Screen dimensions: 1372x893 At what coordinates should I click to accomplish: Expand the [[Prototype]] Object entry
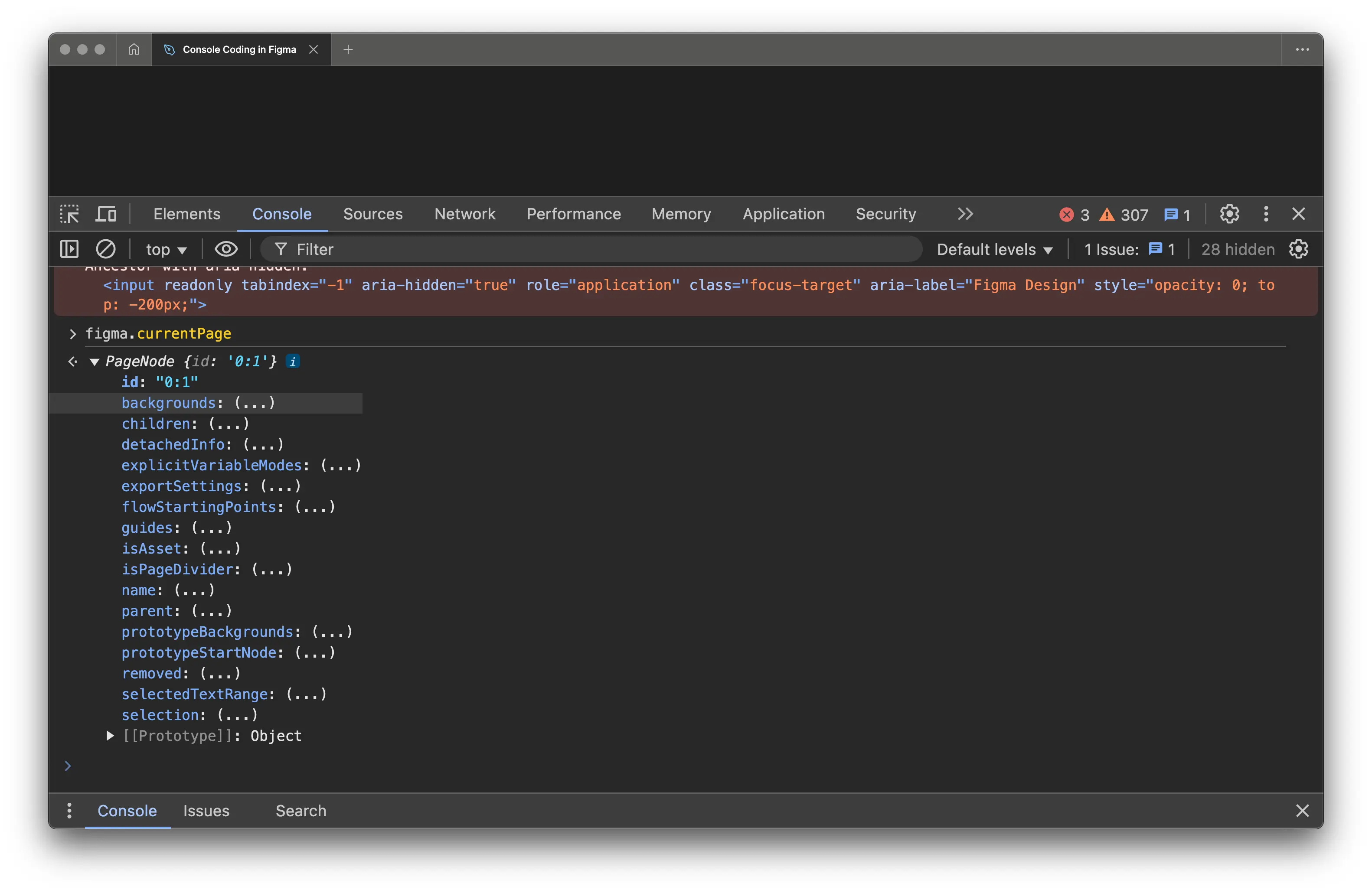pyautogui.click(x=110, y=736)
